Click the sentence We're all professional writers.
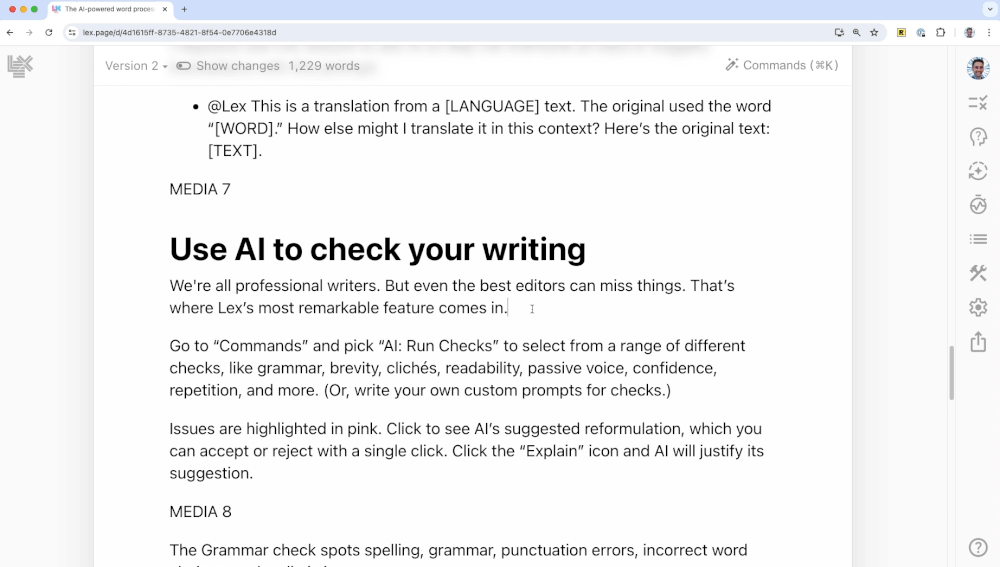Image resolution: width=1000 pixels, height=567 pixels. tap(275, 286)
